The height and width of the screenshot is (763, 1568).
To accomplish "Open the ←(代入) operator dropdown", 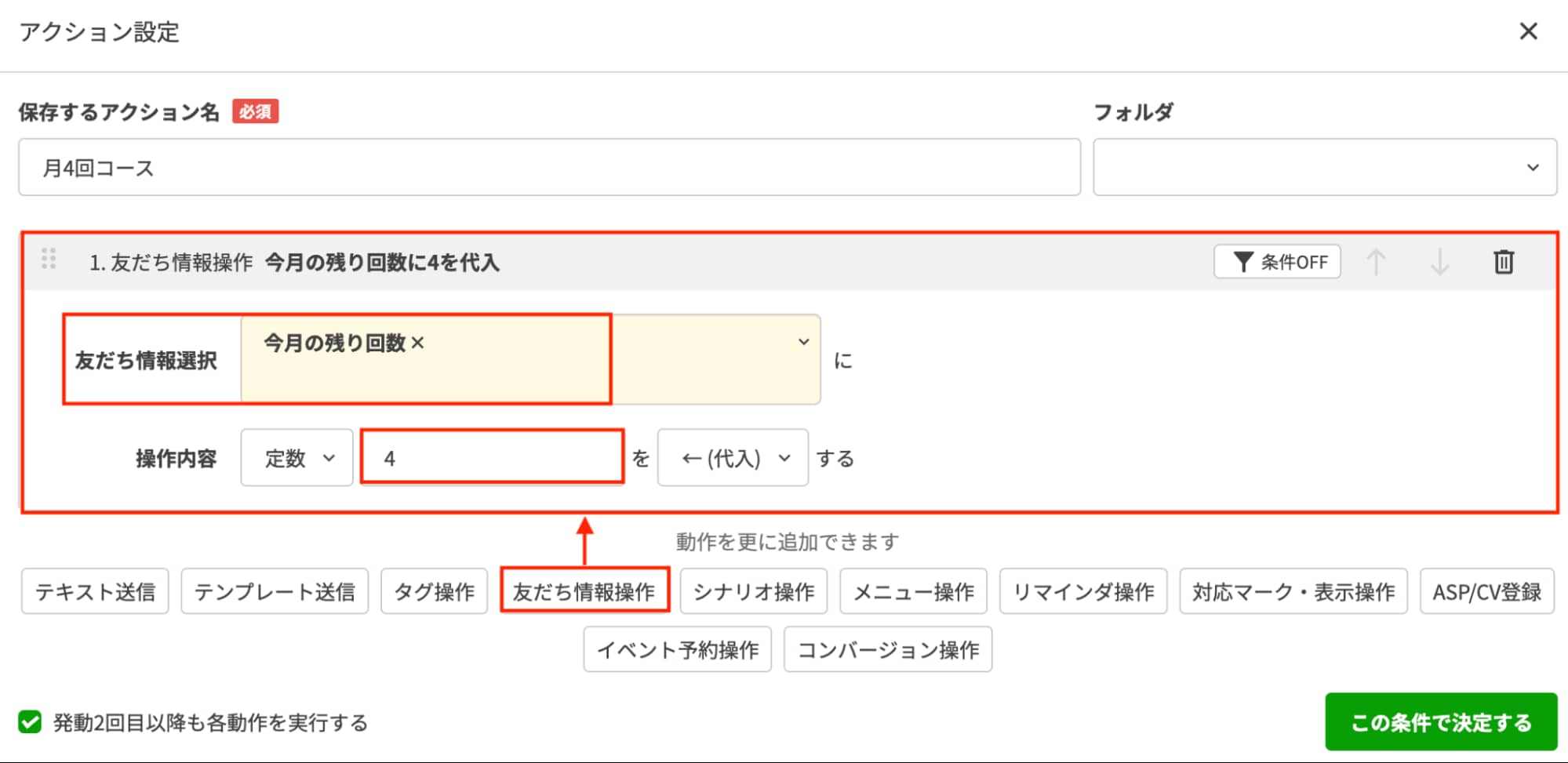I will click(x=732, y=459).
